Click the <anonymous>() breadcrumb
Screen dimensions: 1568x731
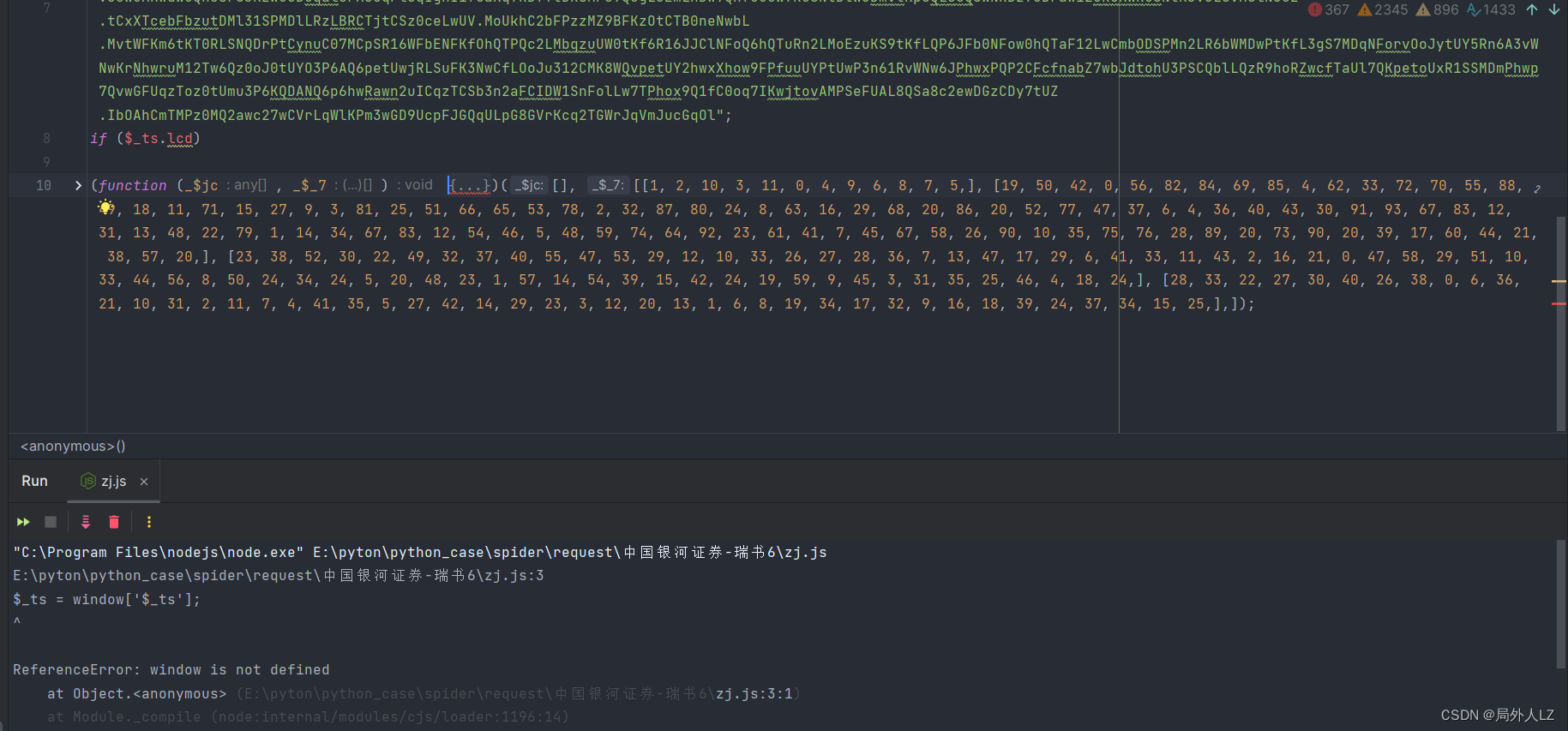click(x=73, y=446)
